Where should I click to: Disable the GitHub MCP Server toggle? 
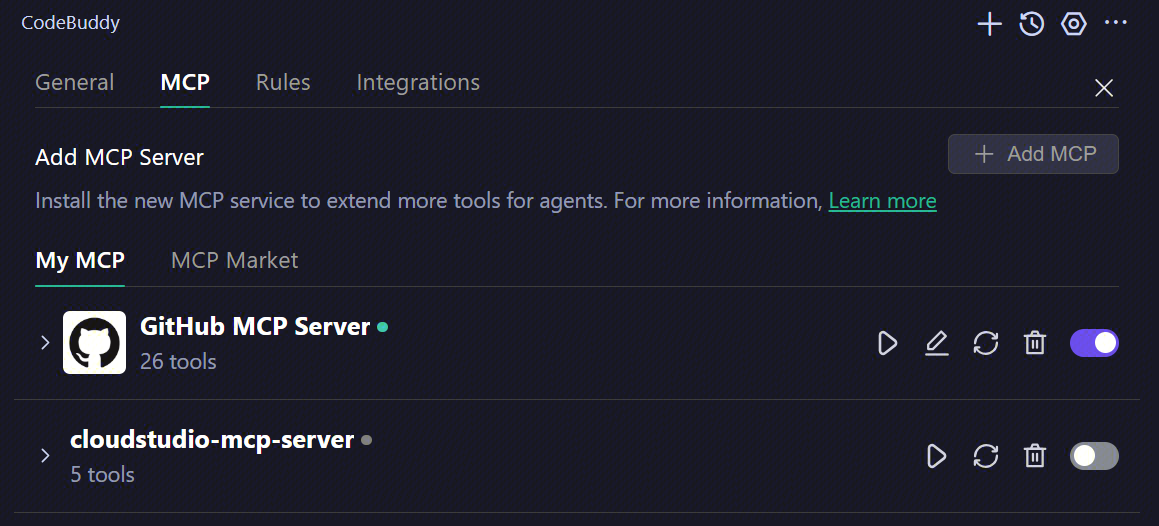[x=1094, y=344]
